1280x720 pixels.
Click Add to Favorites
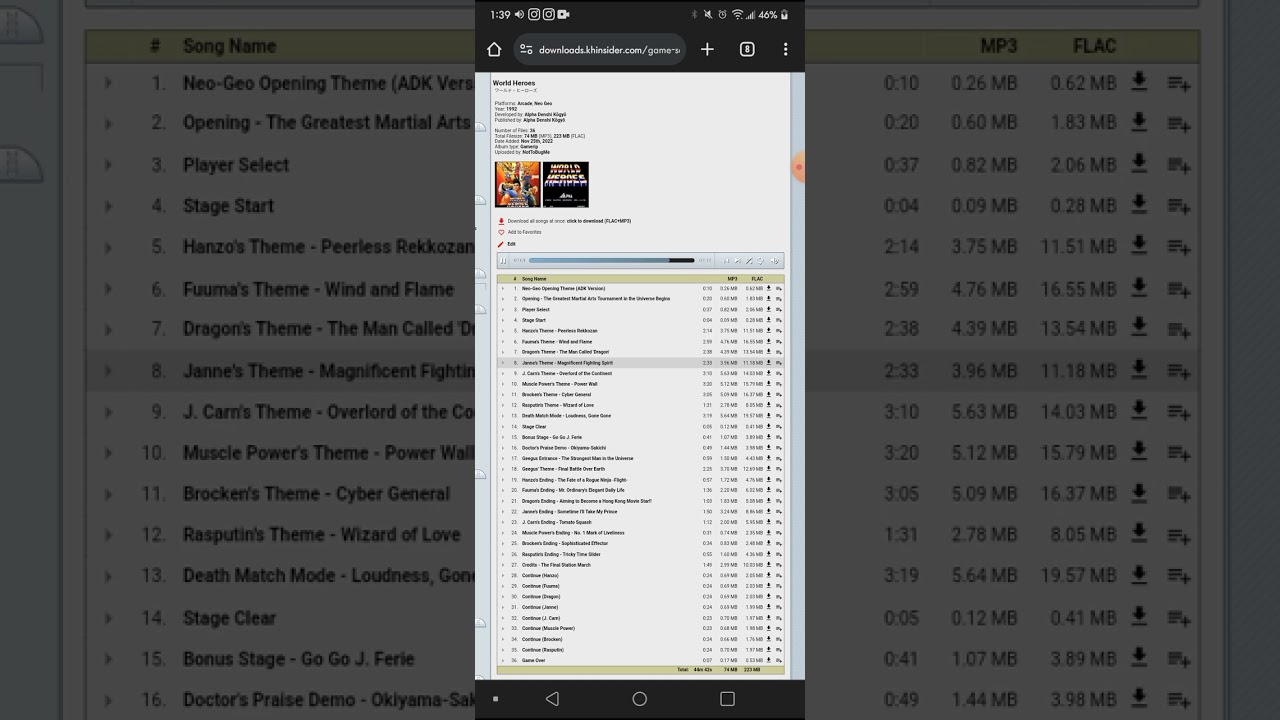point(524,232)
